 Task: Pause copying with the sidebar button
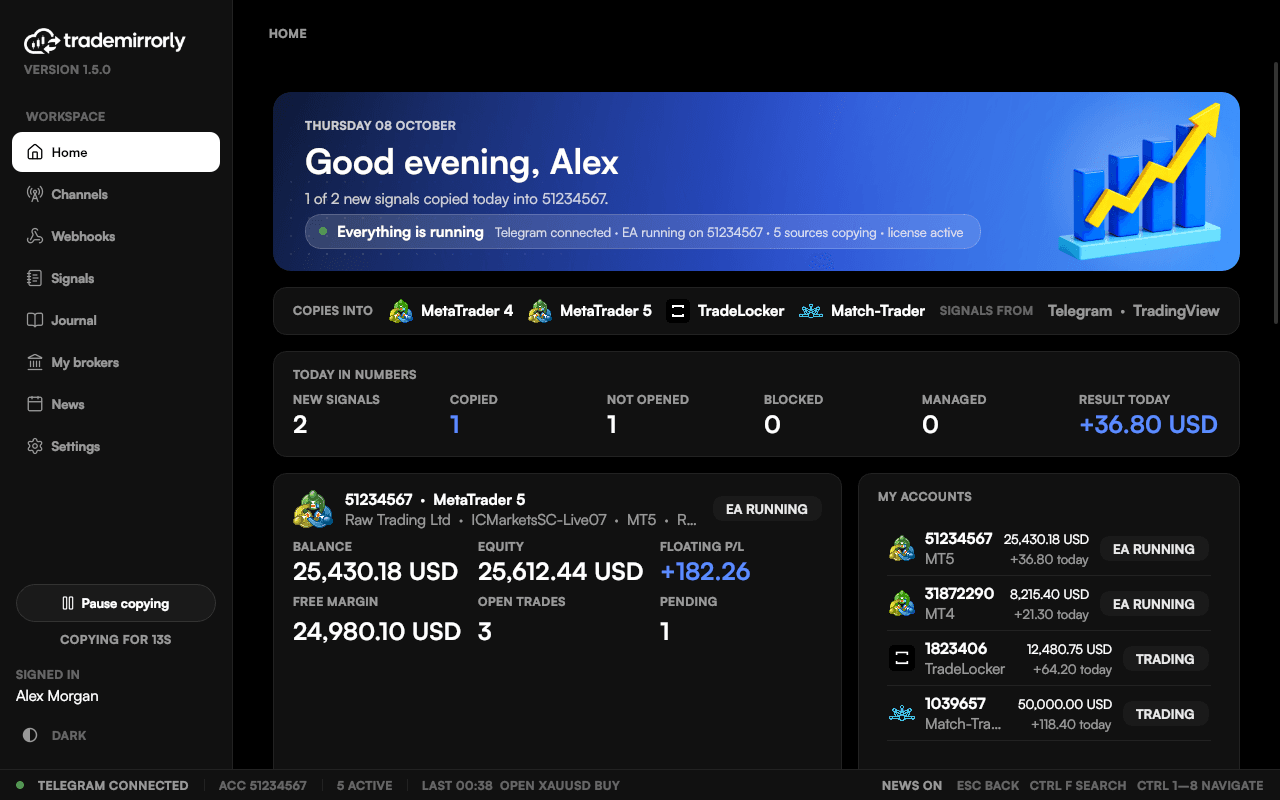pos(116,603)
